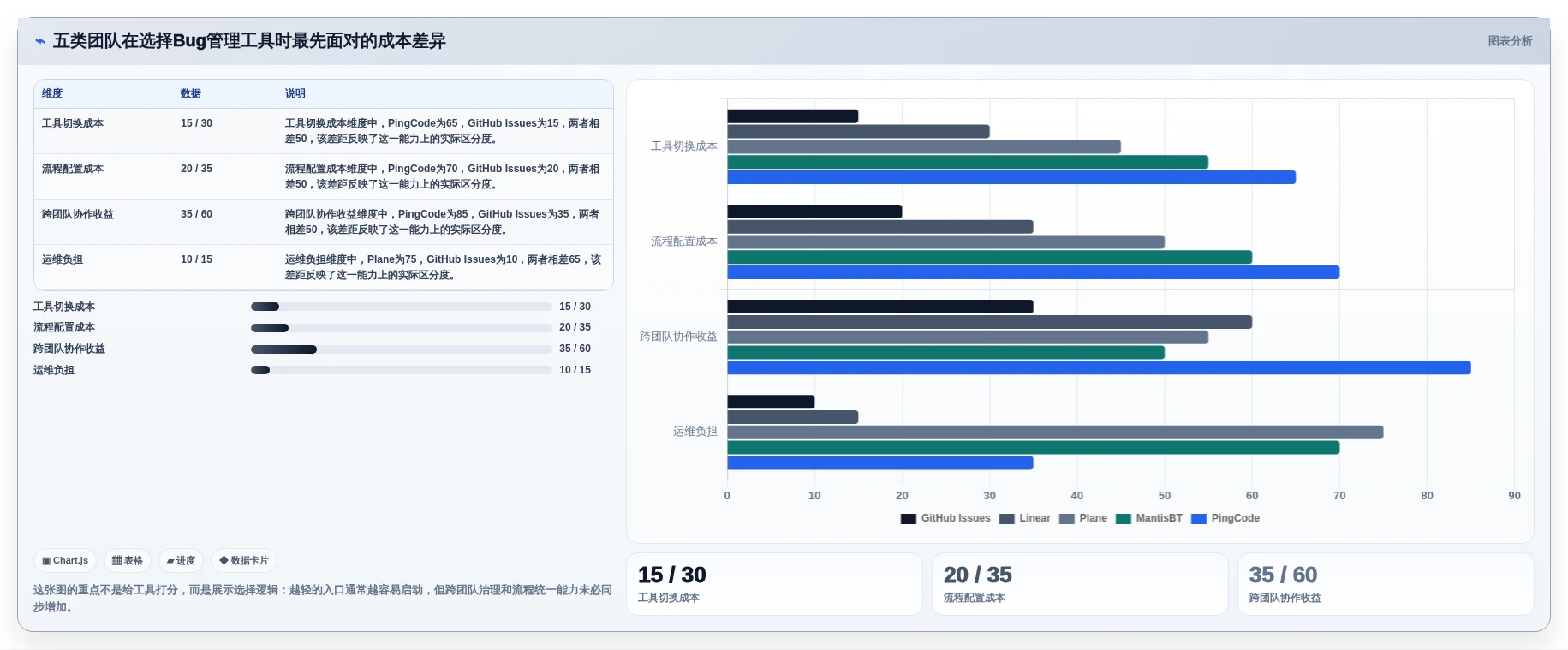This screenshot has height=650, width=1568.
Task: Click the Linear bar in 跨团队协作收益 group
Action: 989,322
